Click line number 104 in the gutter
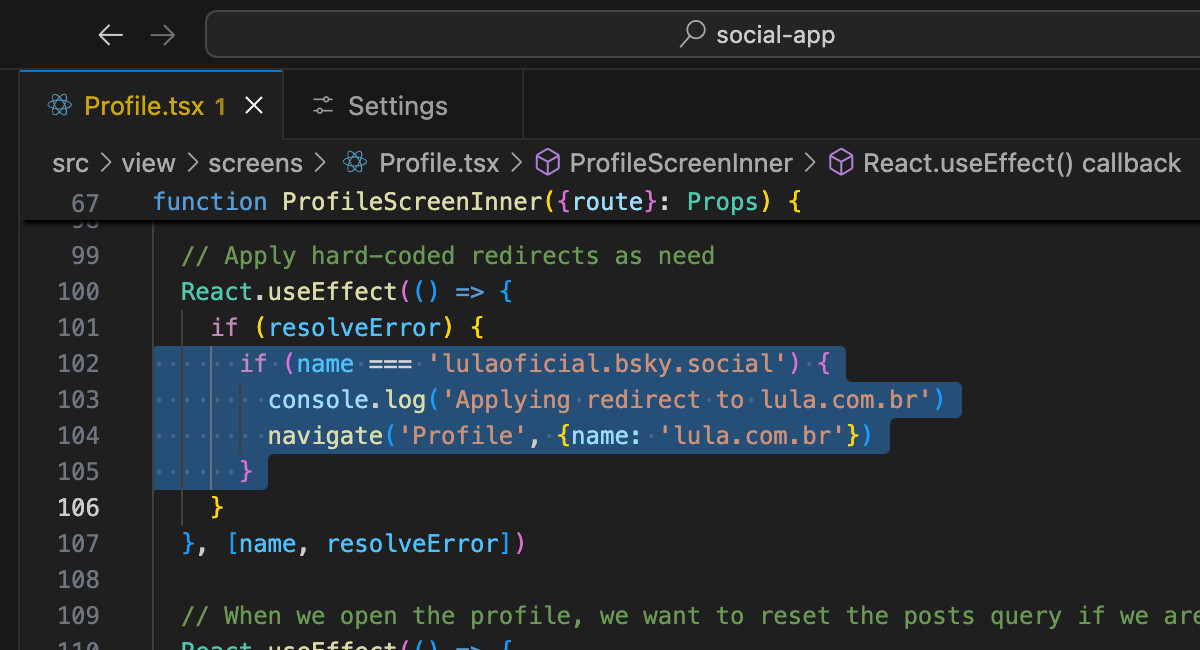 tap(78, 436)
